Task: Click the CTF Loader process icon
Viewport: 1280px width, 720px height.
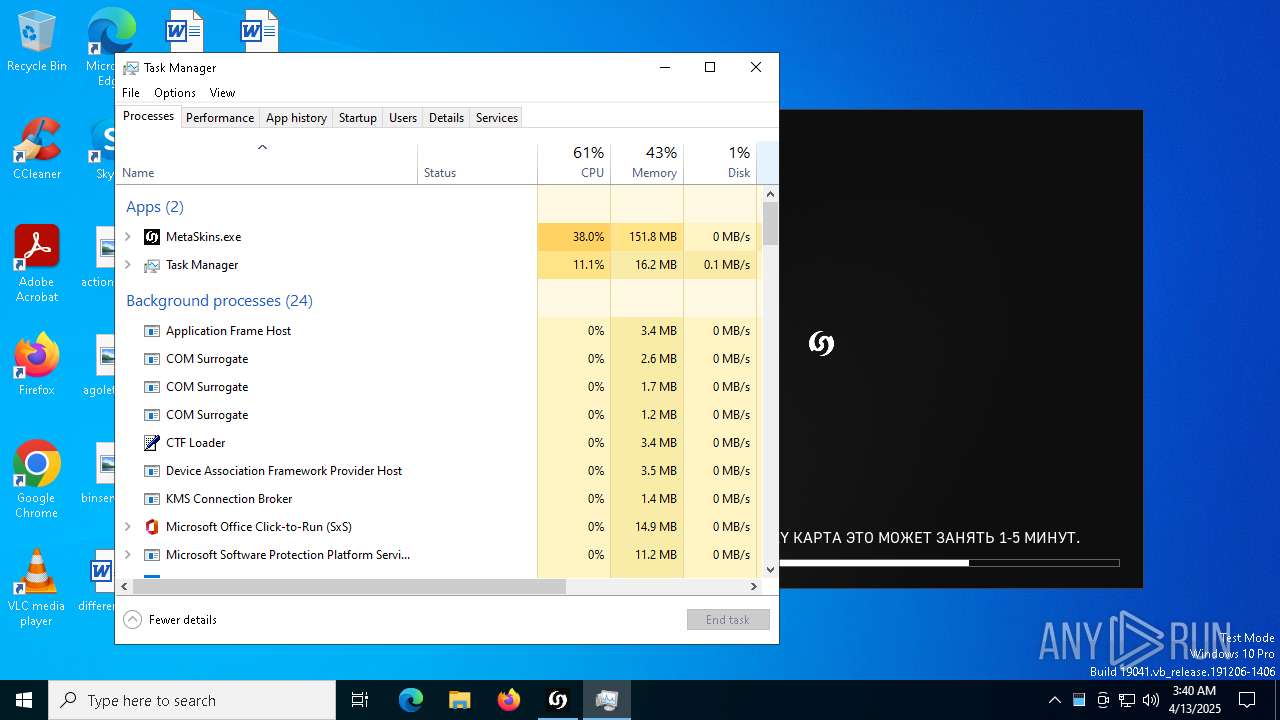Action: coord(152,443)
